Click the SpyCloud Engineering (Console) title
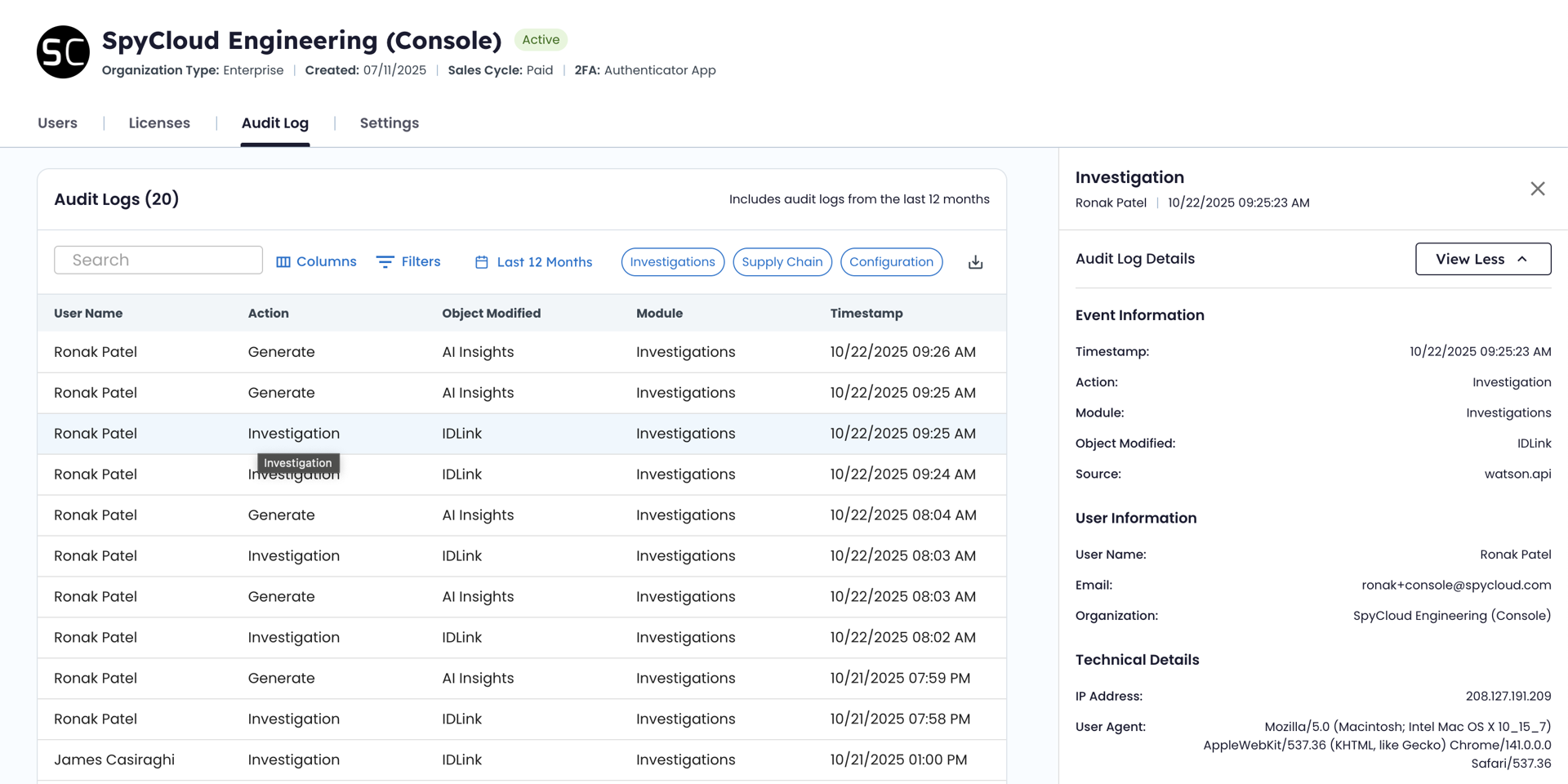Screen dimensions: 1568x784 tap(301, 40)
